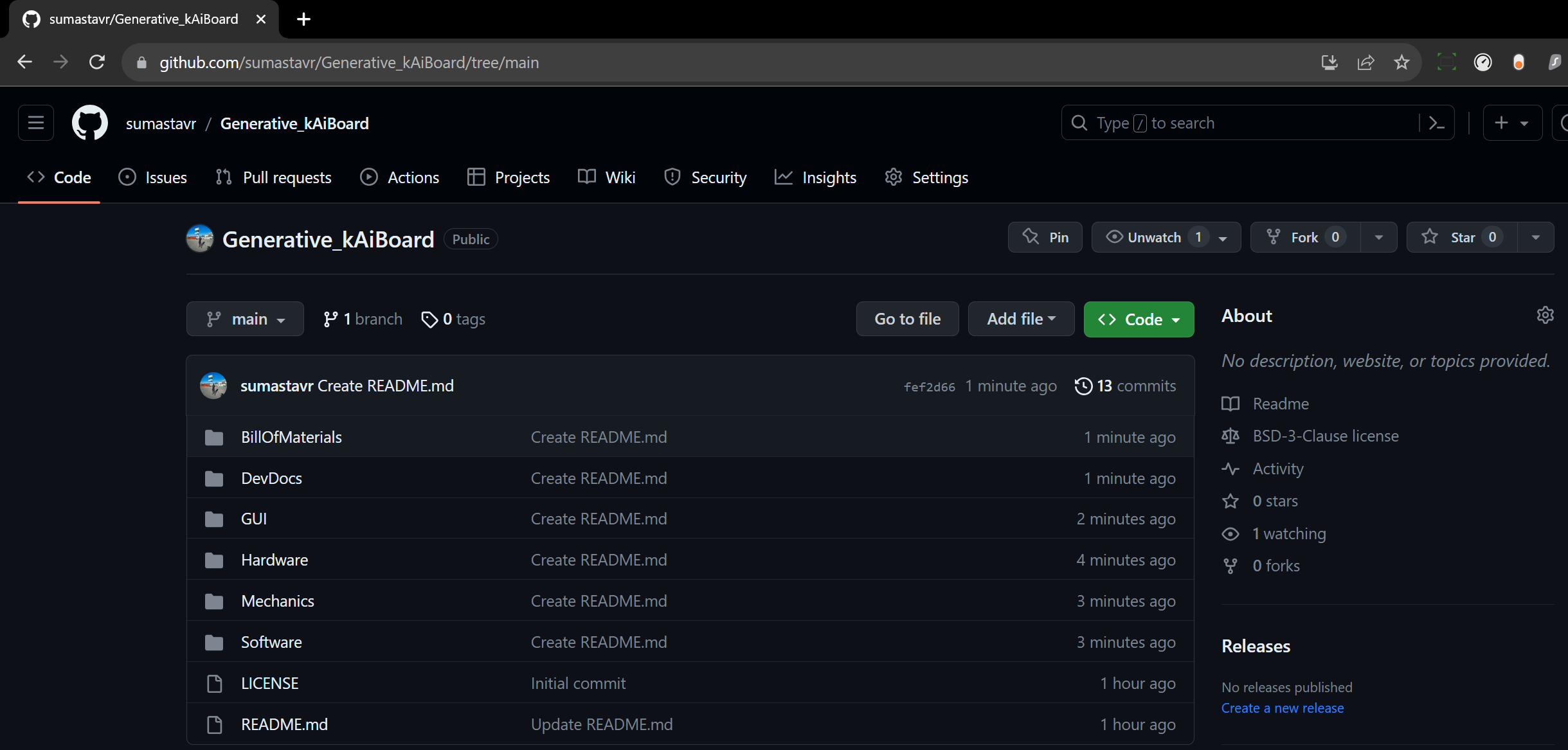Pin the repository to profile
The image size is (1568, 750).
(x=1045, y=237)
